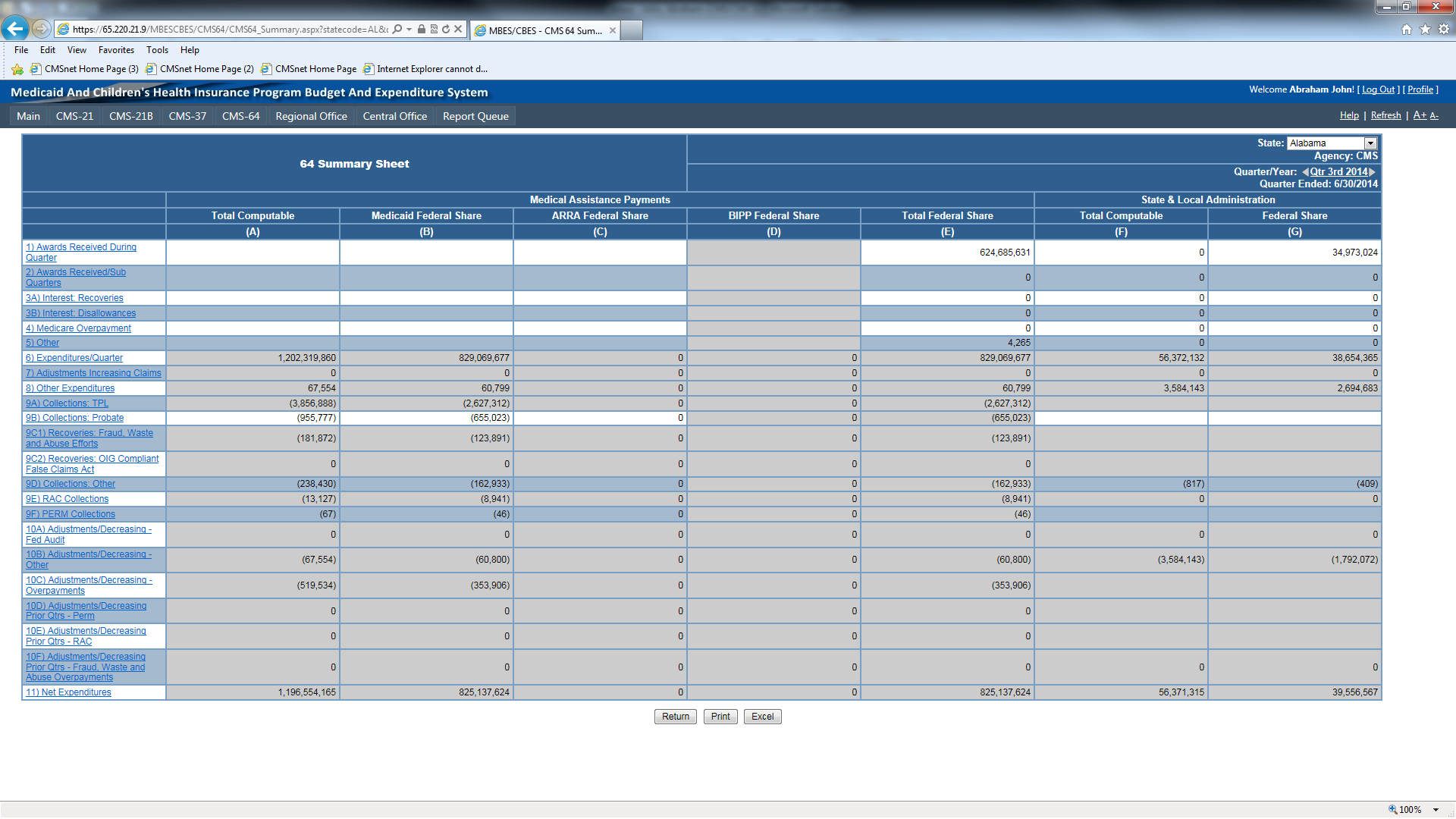Click the Excel export button
Image resolution: width=1456 pixels, height=819 pixels.
click(762, 717)
